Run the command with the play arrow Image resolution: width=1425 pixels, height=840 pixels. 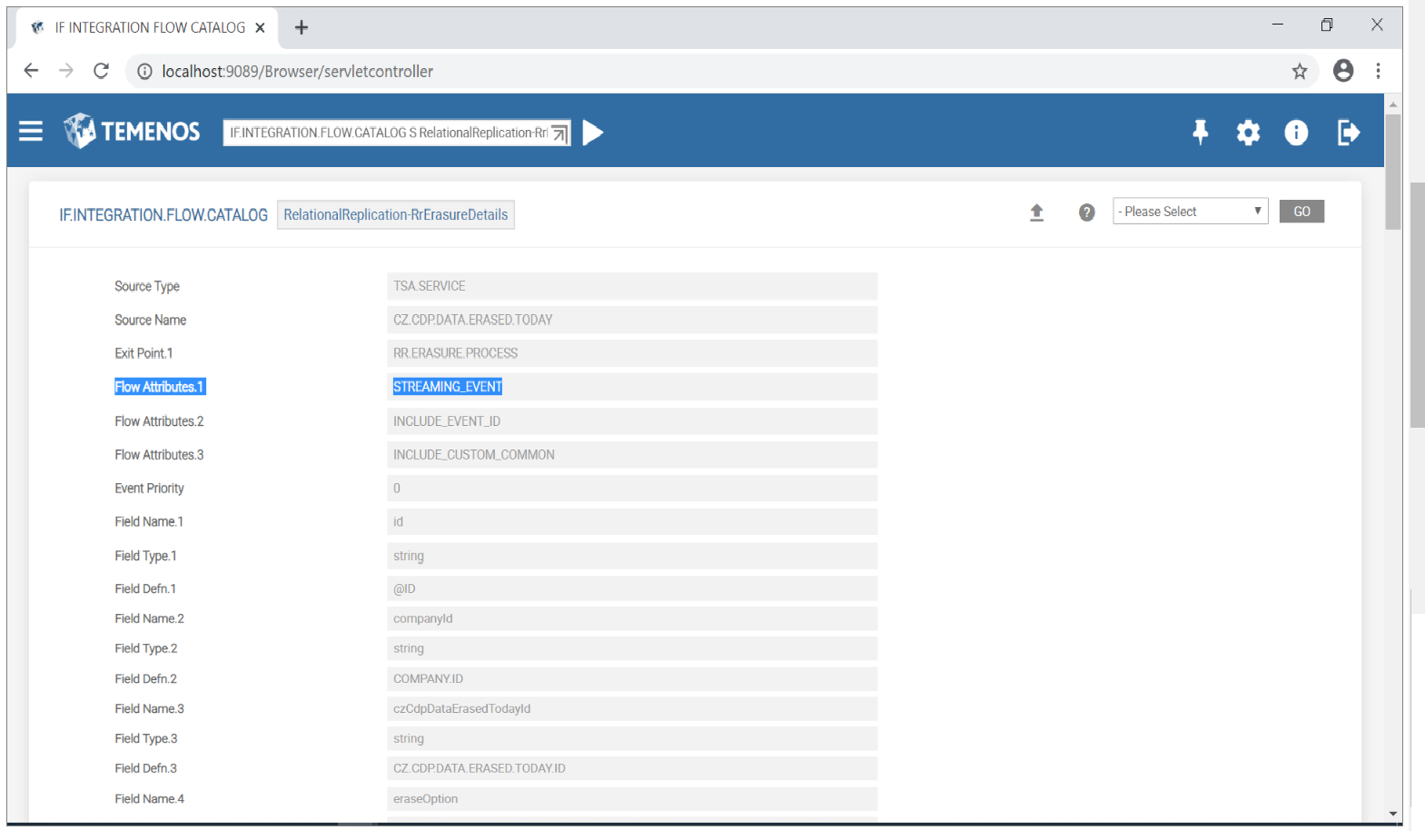[x=593, y=133]
